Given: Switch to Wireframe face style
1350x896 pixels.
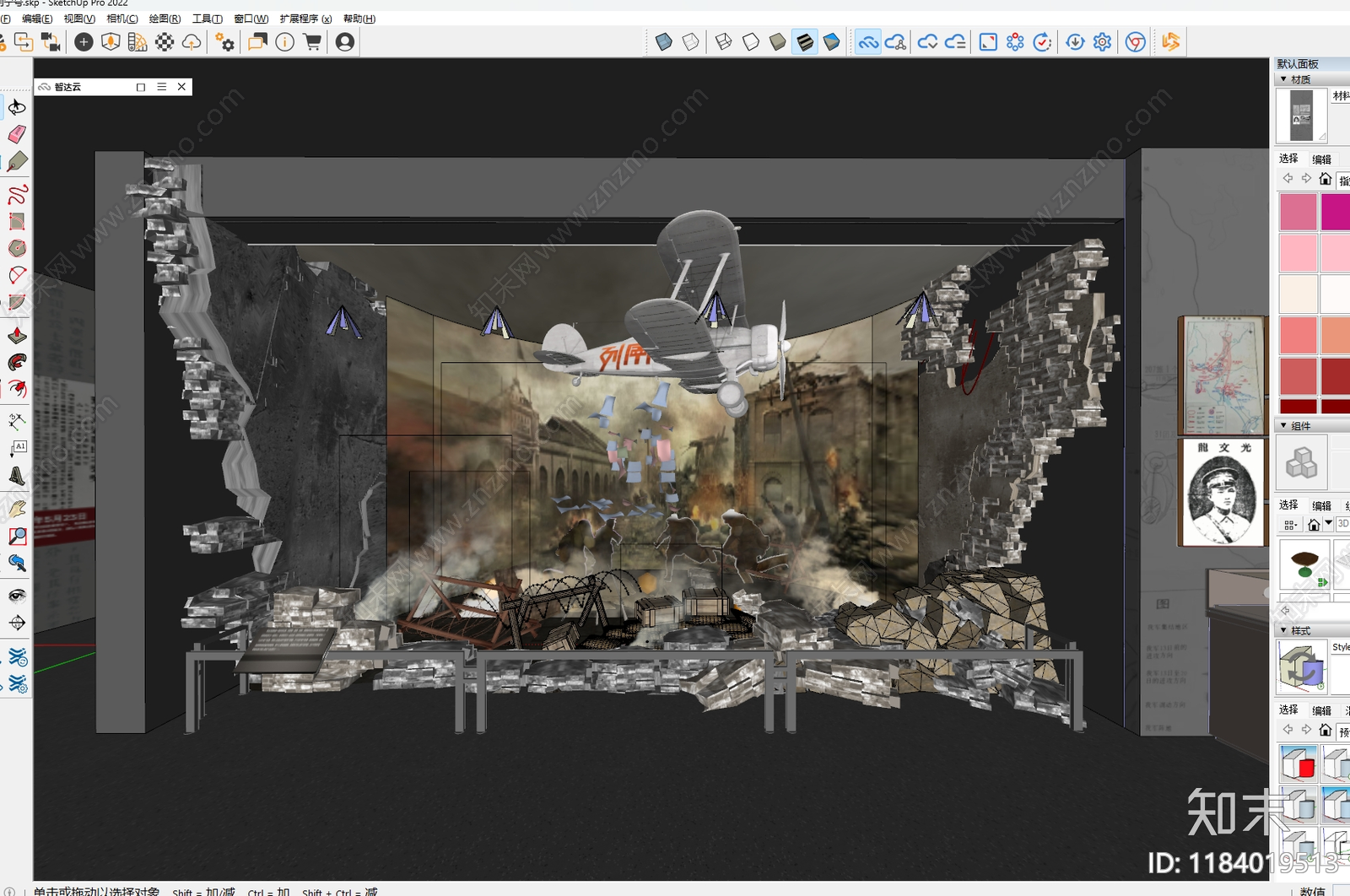Looking at the screenshot, I should [x=723, y=41].
